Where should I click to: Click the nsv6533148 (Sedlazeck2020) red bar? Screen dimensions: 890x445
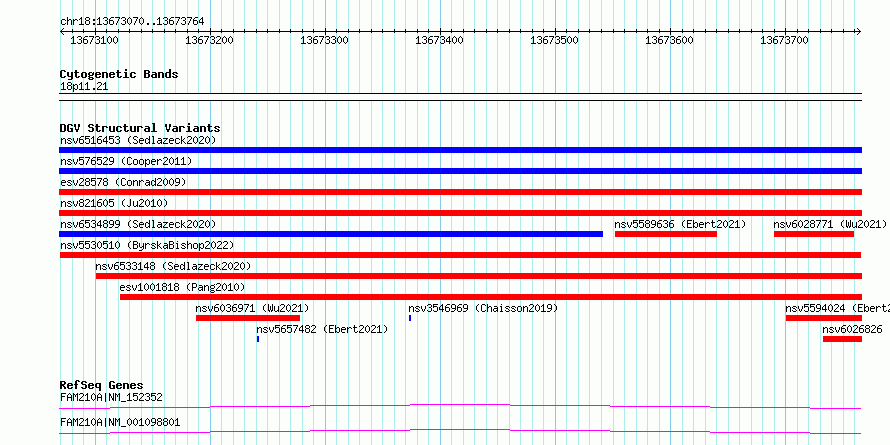pos(479,276)
